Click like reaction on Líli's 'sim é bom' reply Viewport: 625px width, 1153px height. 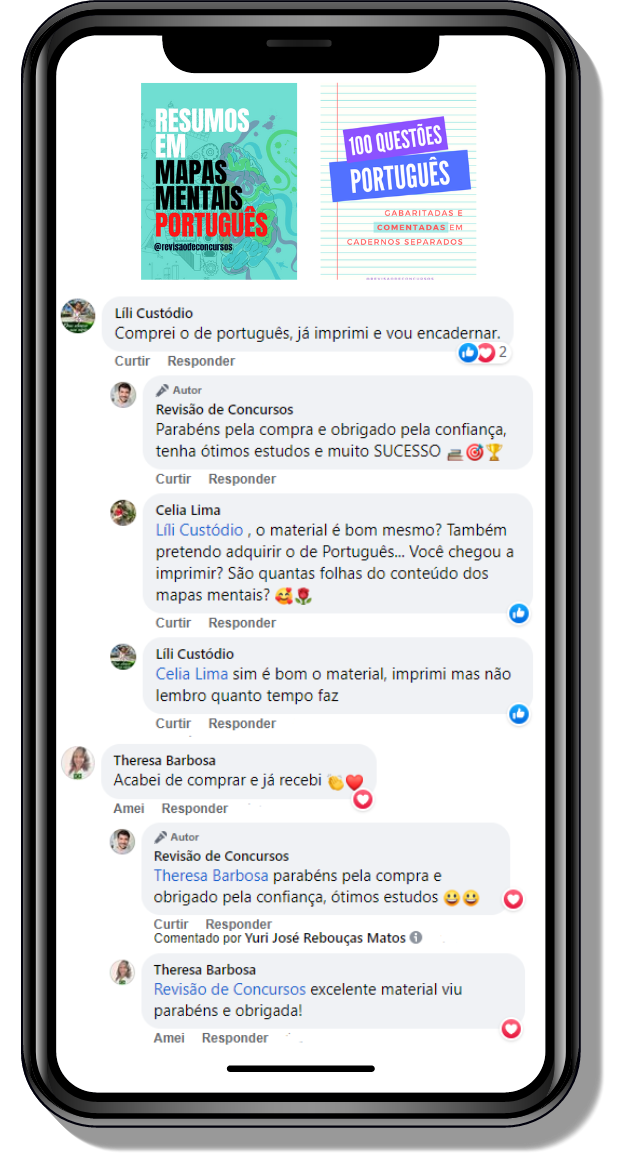coord(519,713)
